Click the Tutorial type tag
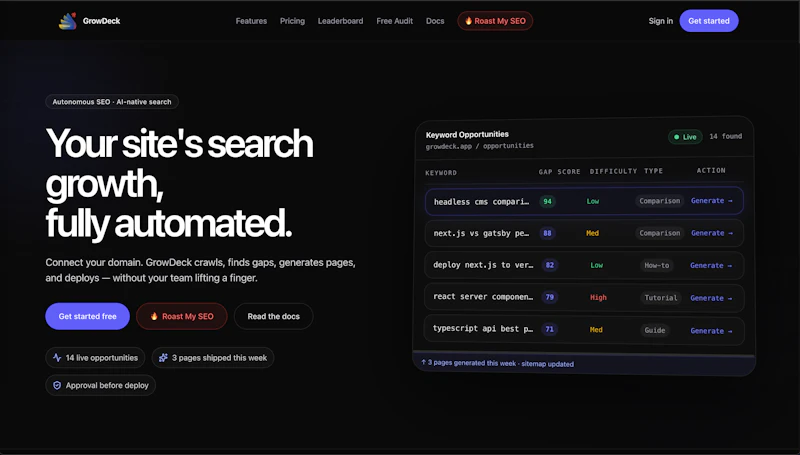 click(661, 298)
